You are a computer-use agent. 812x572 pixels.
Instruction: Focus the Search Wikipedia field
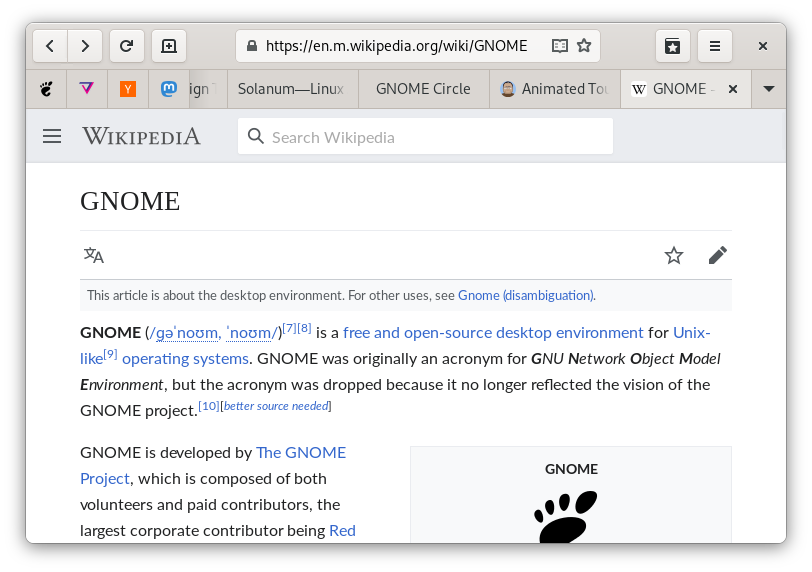[x=425, y=137]
